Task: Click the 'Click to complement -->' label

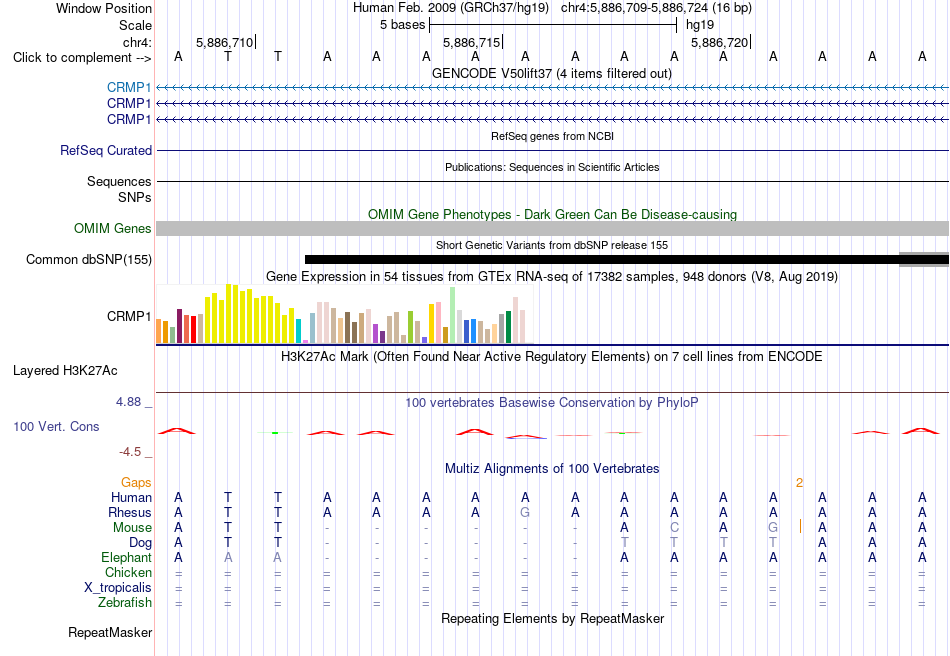Action: [82, 58]
